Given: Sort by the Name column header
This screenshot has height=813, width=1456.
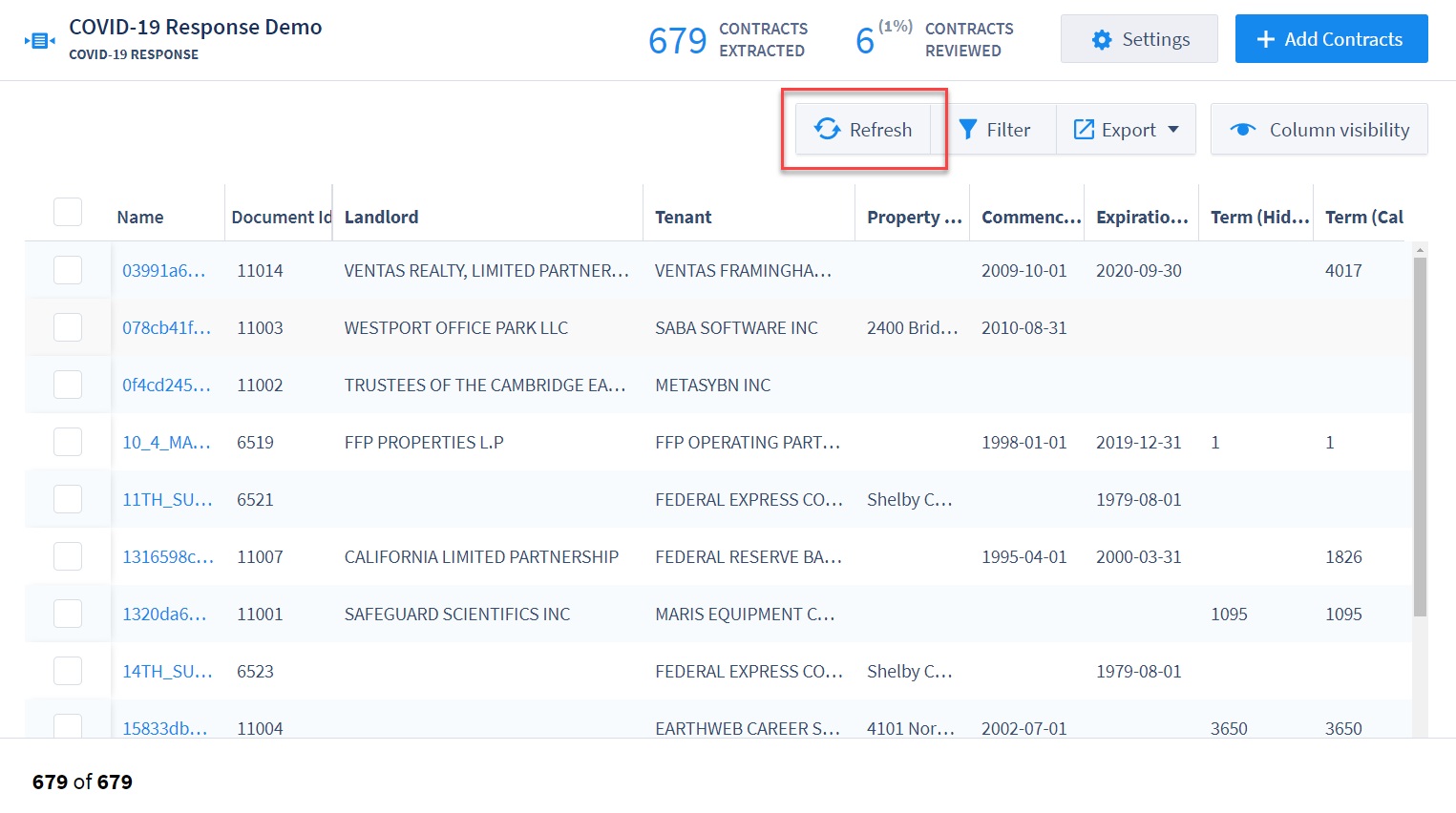Looking at the screenshot, I should (140, 217).
